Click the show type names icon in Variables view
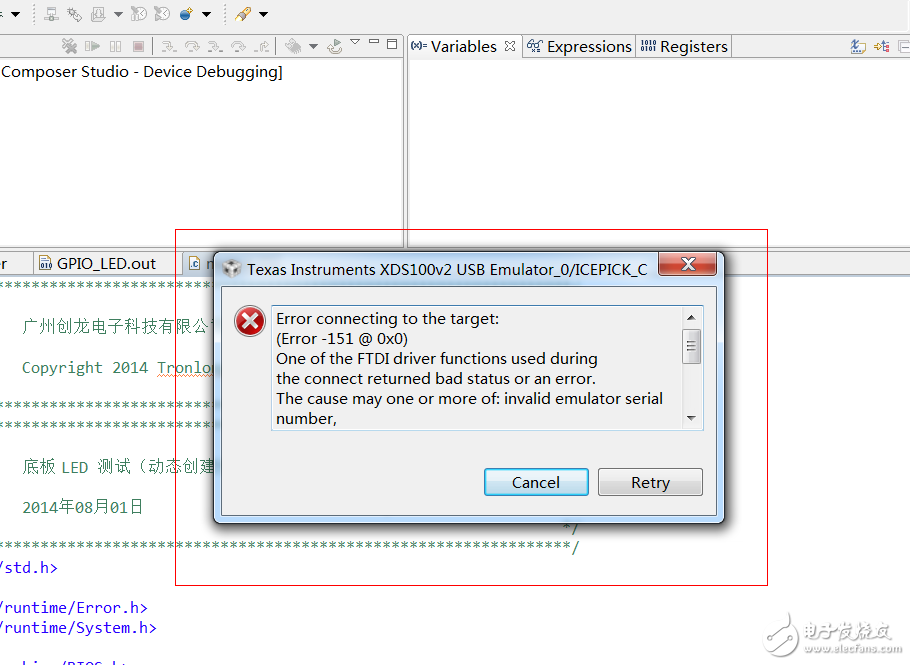 pyautogui.click(x=858, y=46)
